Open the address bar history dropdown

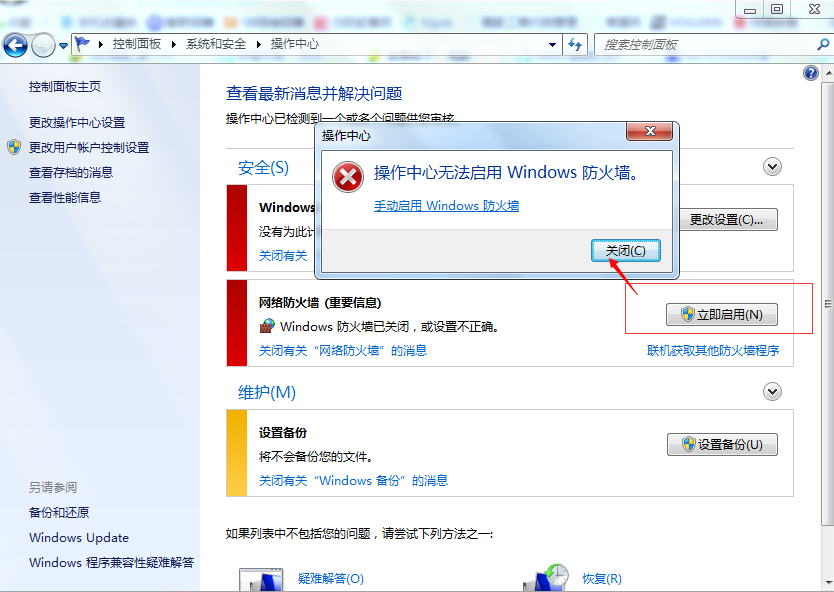click(x=553, y=45)
